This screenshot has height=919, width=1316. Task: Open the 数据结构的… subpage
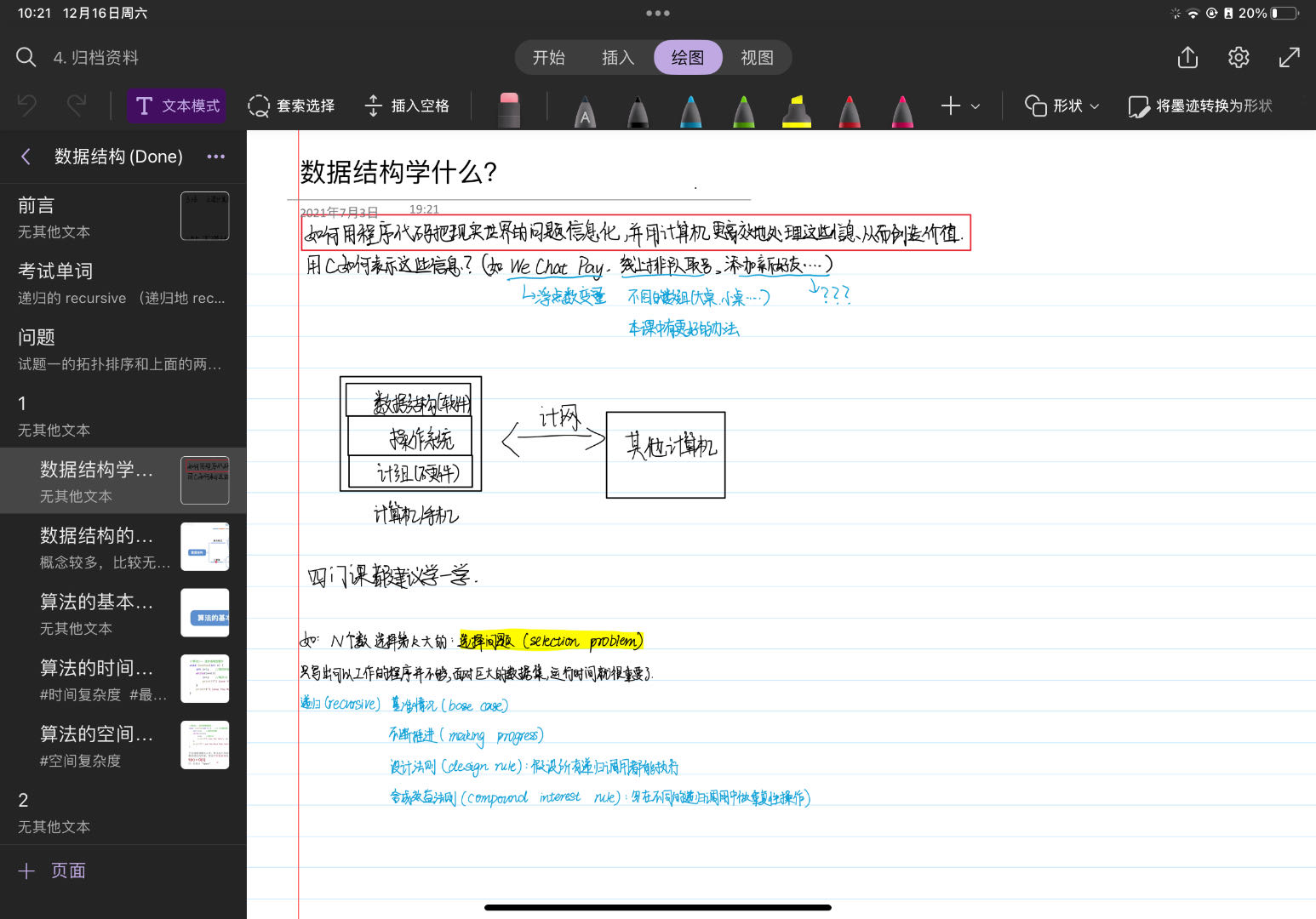pos(123,547)
